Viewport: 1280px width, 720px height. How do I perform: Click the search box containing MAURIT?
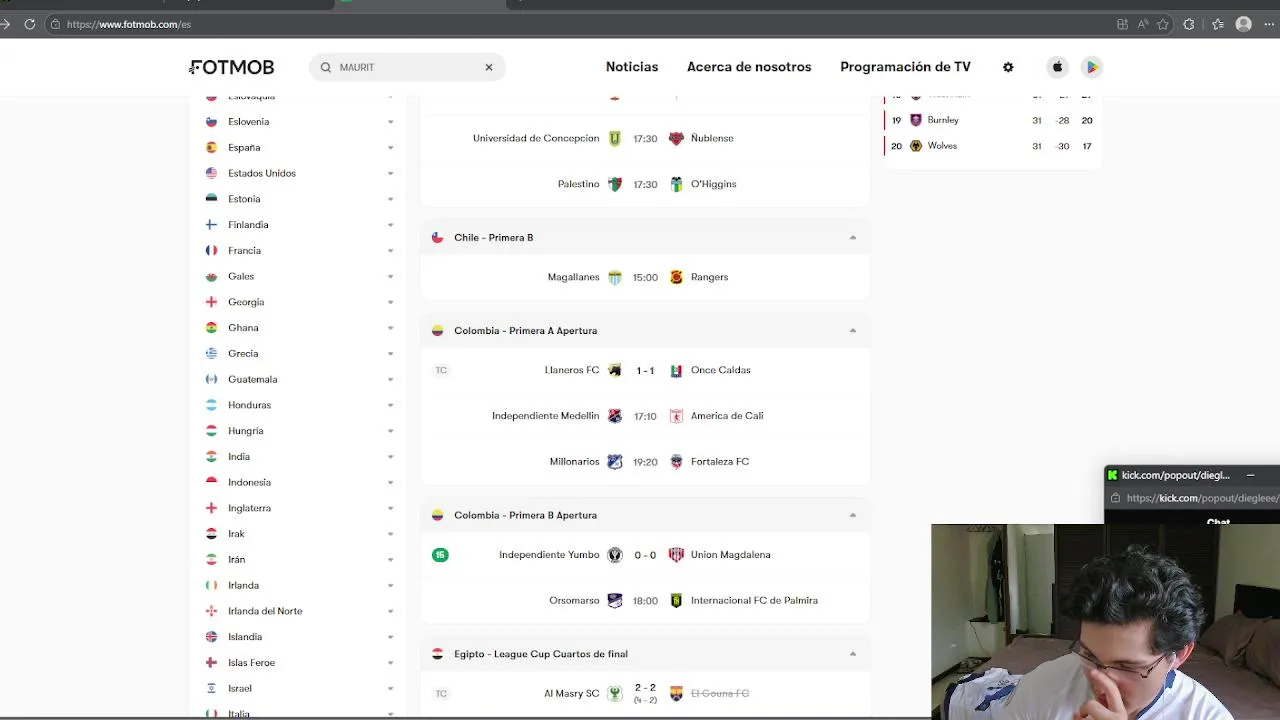pyautogui.click(x=407, y=67)
